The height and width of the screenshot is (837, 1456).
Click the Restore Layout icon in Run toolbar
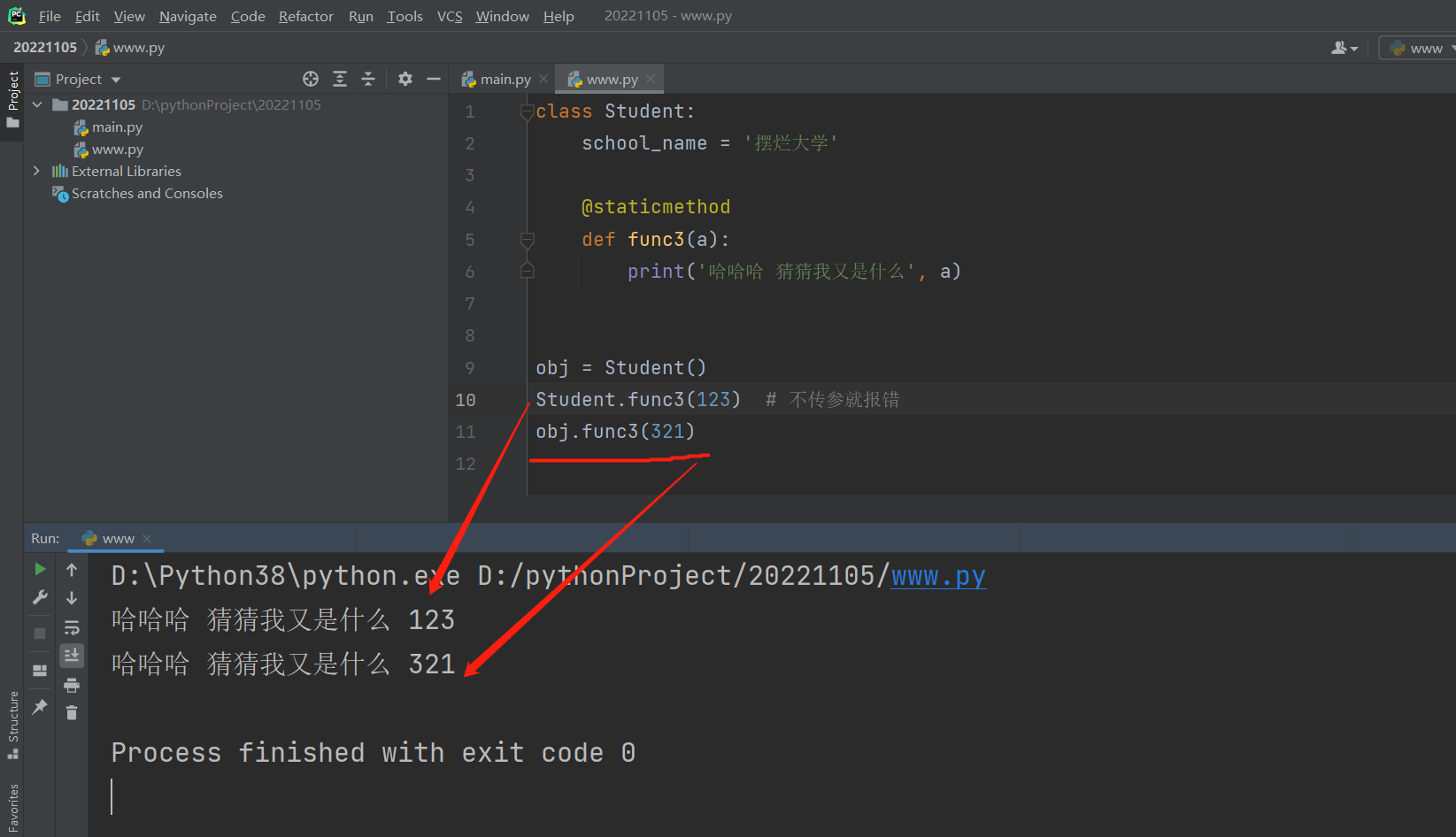coord(40,671)
